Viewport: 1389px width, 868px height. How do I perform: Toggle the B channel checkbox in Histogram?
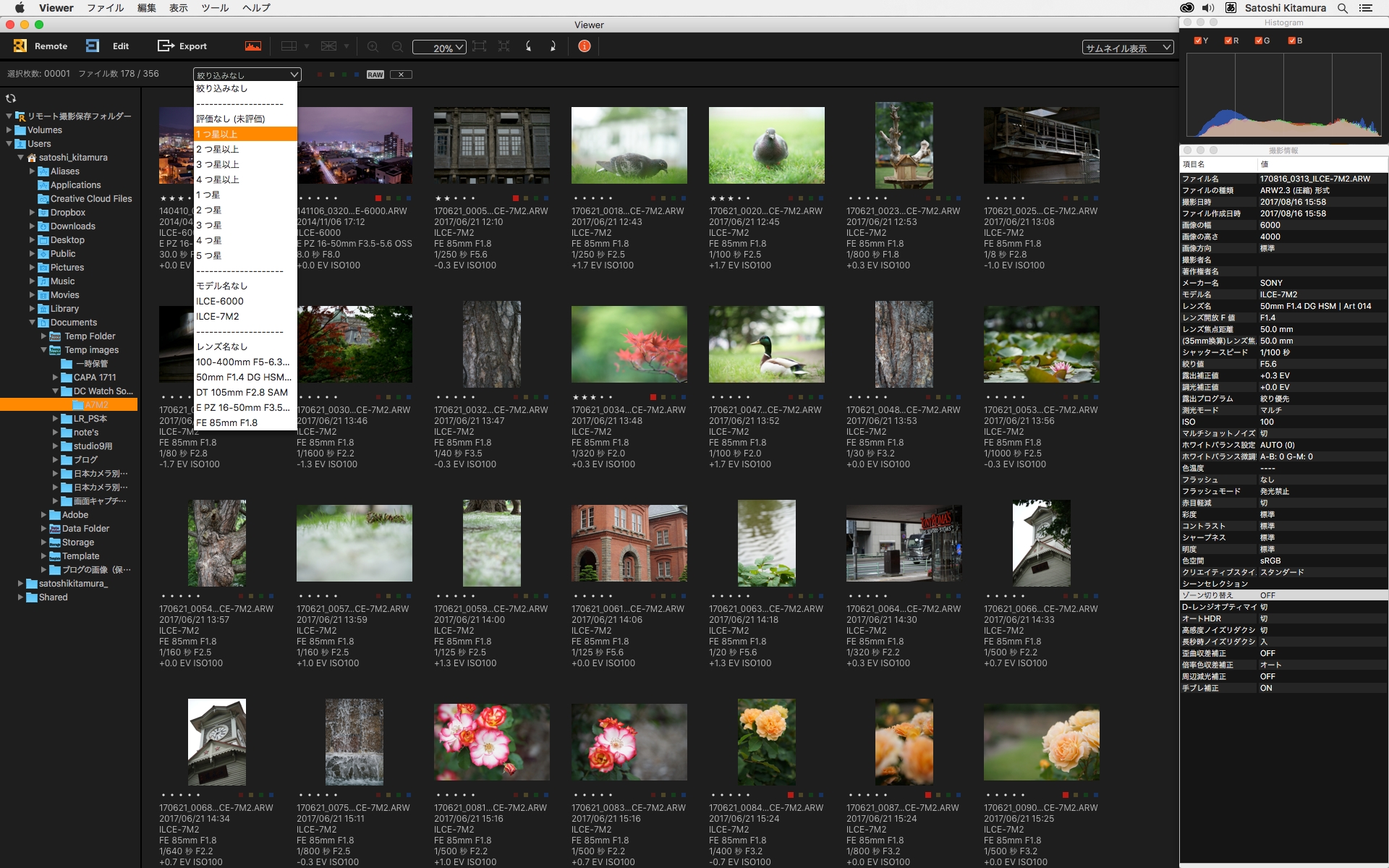(x=1292, y=41)
